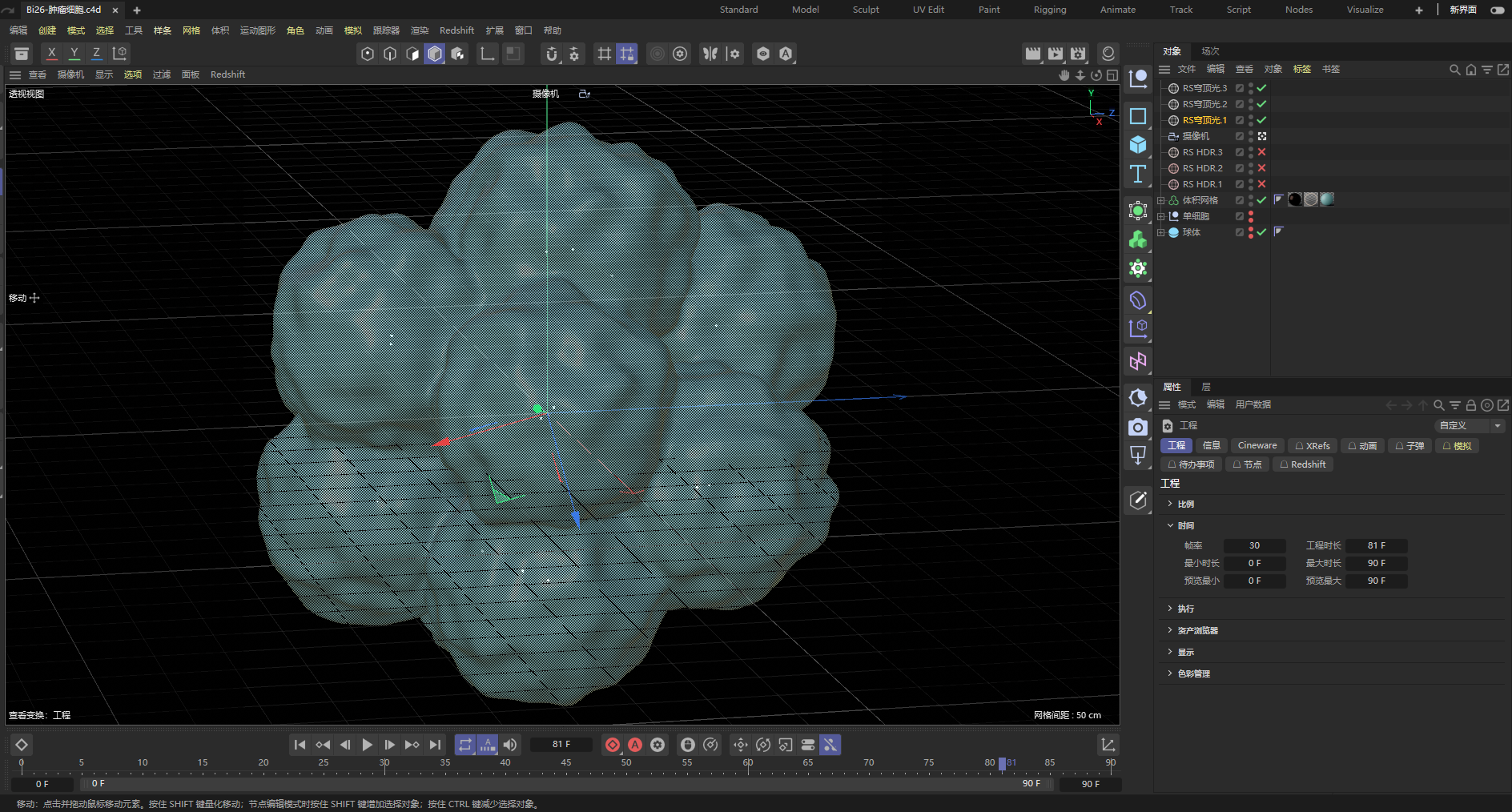Select the 信息 tab button
The height and width of the screenshot is (812, 1512).
click(1212, 446)
